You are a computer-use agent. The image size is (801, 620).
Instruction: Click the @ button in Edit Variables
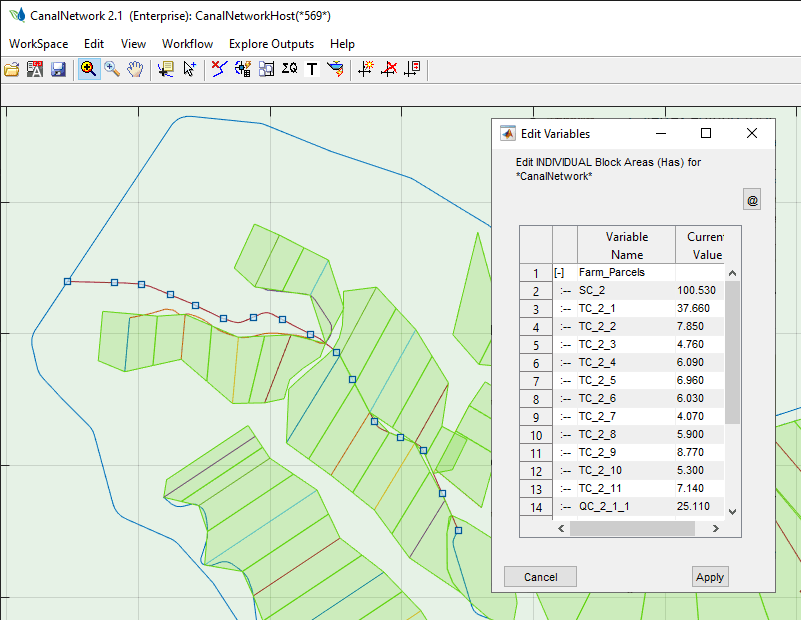click(752, 200)
